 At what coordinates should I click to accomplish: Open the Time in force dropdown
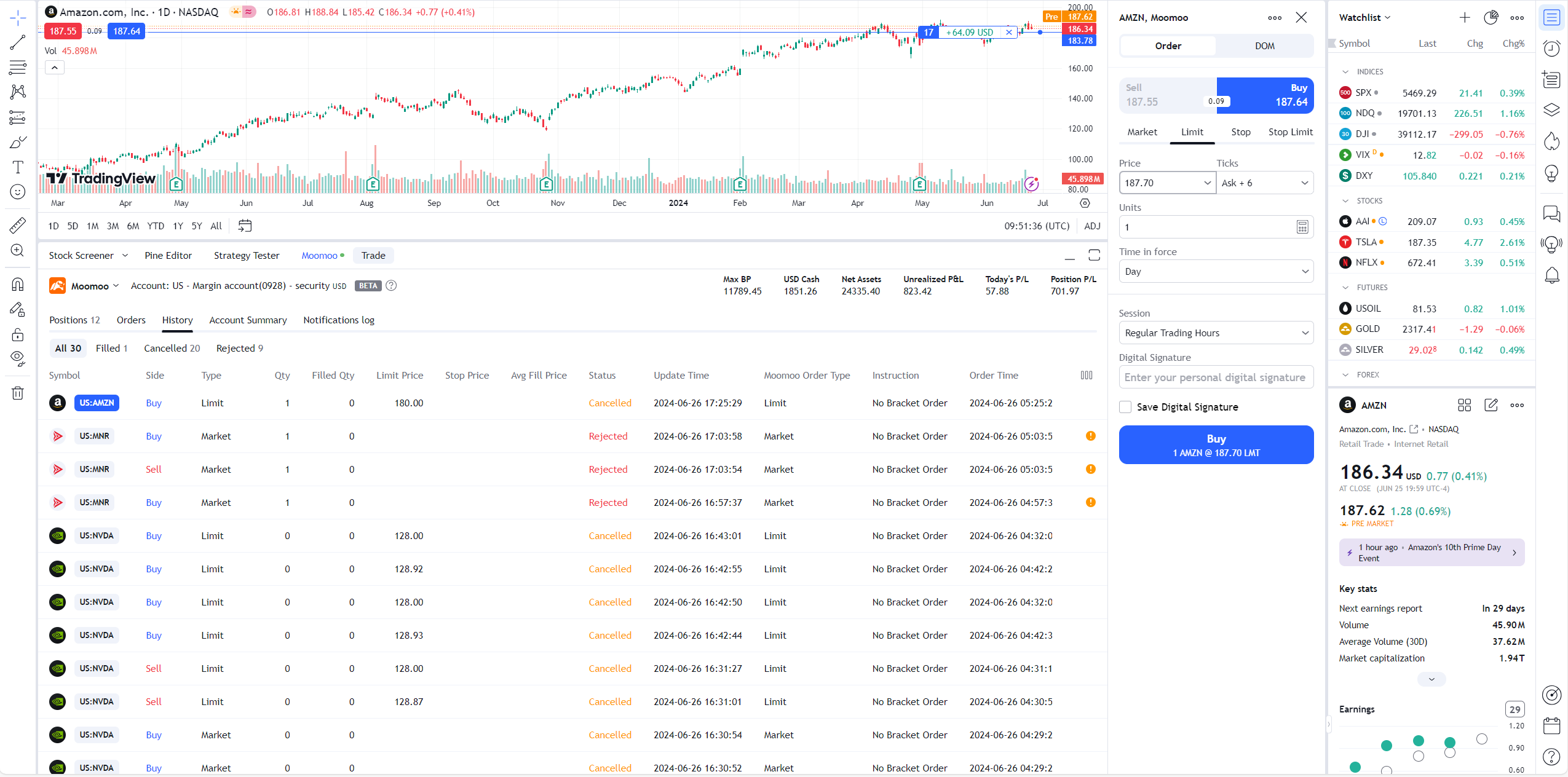[x=1216, y=272]
